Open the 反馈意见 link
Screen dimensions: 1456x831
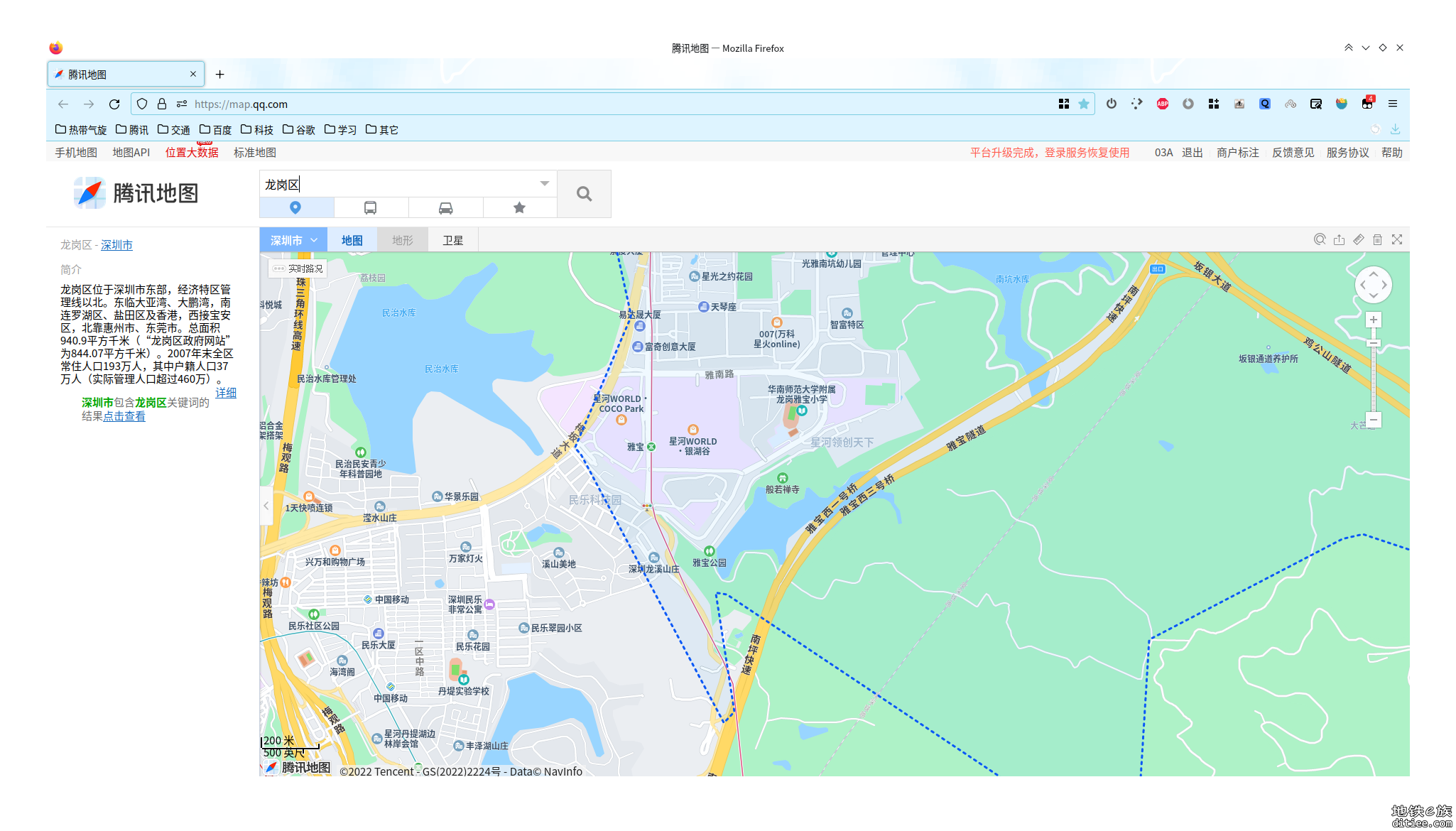[1293, 153]
